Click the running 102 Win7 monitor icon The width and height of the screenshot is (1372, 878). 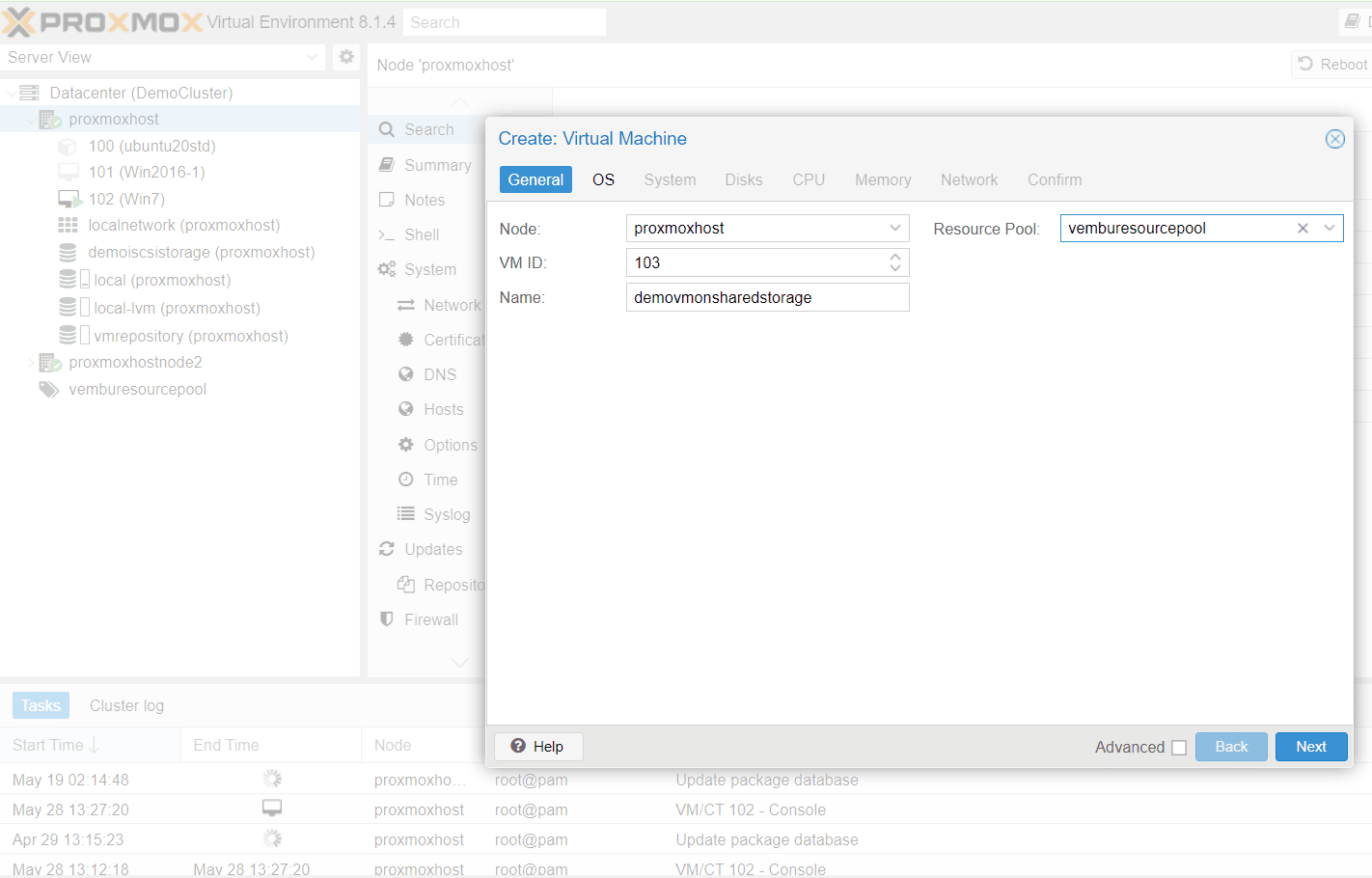click(69, 200)
